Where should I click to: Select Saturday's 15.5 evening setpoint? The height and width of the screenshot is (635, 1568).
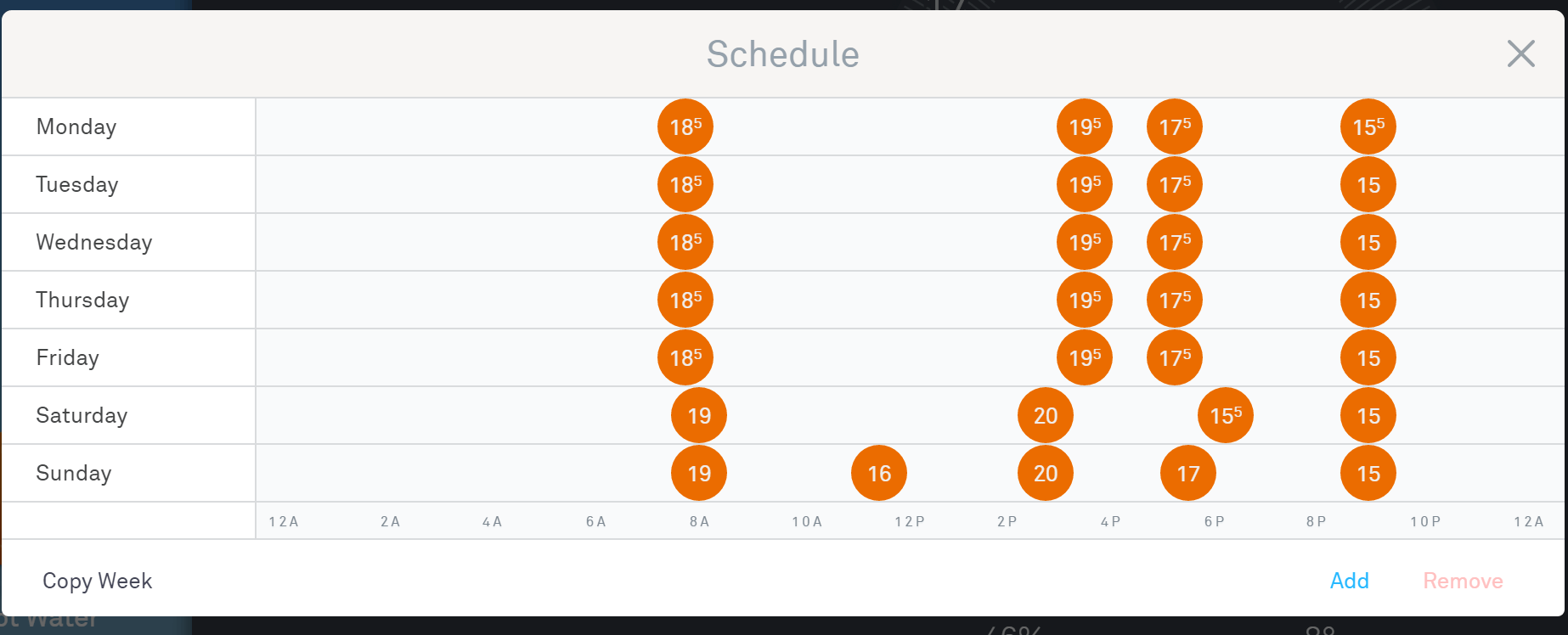coord(1226,416)
